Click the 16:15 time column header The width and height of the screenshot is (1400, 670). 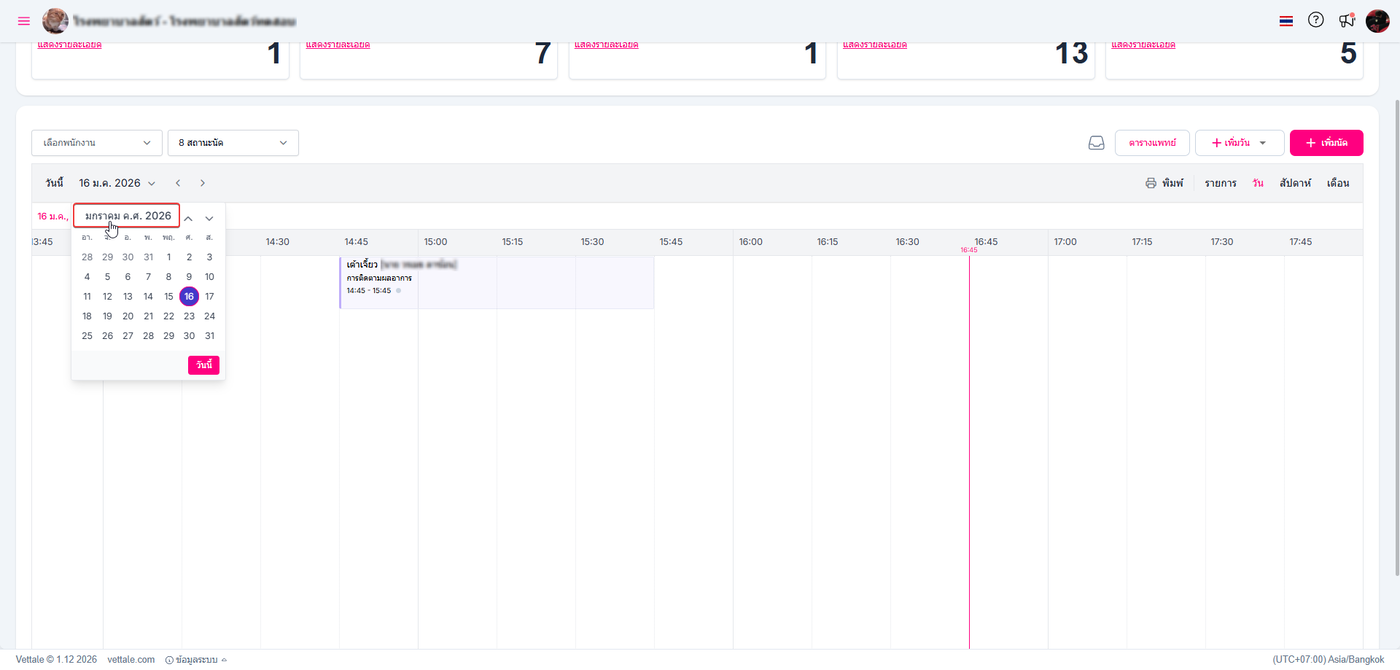click(x=828, y=242)
